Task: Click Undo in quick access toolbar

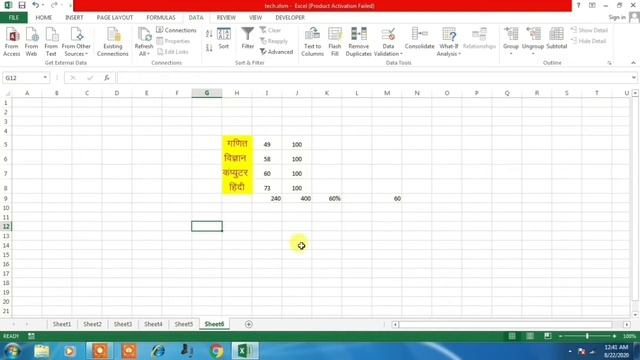Action: click(36, 5)
